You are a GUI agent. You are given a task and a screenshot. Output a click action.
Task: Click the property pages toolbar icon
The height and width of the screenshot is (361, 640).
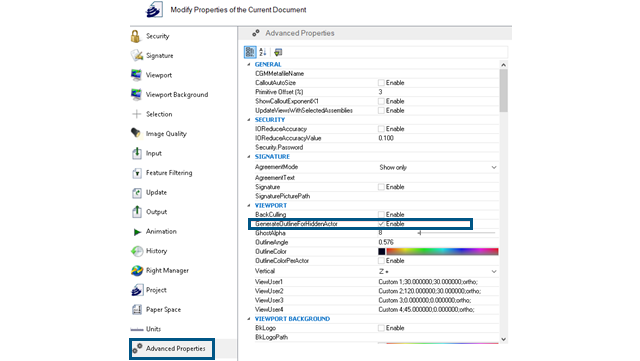(x=278, y=52)
